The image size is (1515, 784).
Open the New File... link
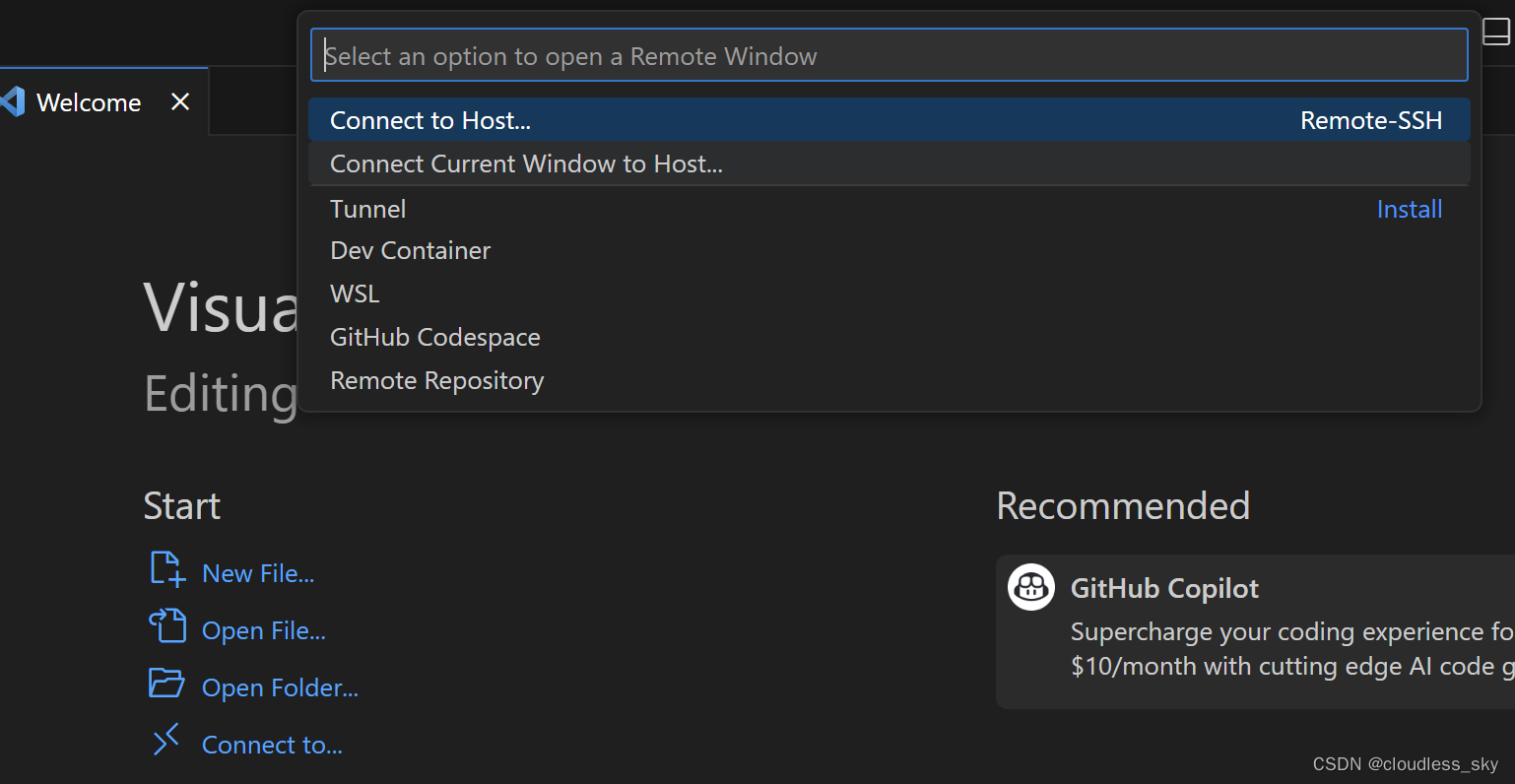coord(258,573)
